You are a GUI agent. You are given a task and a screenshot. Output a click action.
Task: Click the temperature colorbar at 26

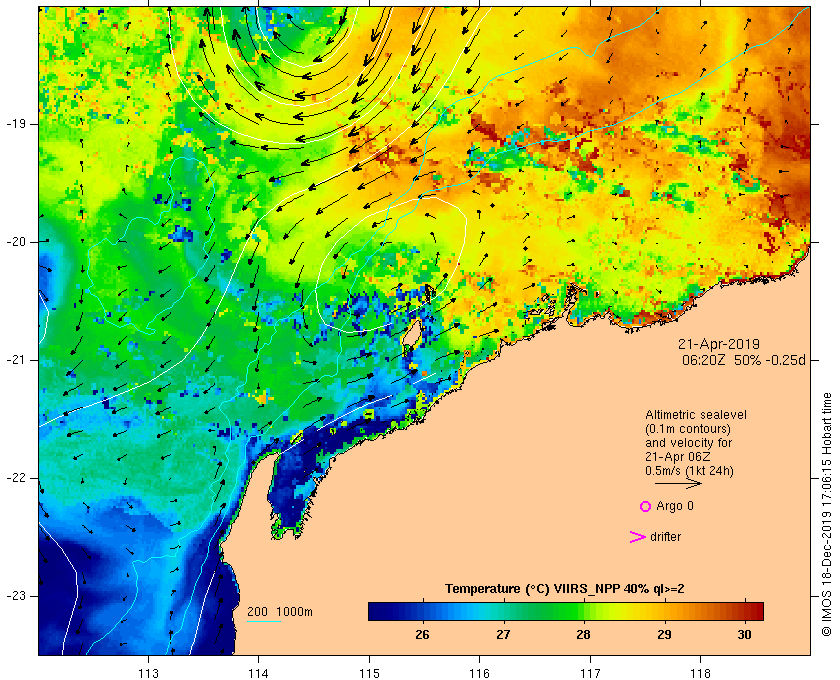coord(423,611)
